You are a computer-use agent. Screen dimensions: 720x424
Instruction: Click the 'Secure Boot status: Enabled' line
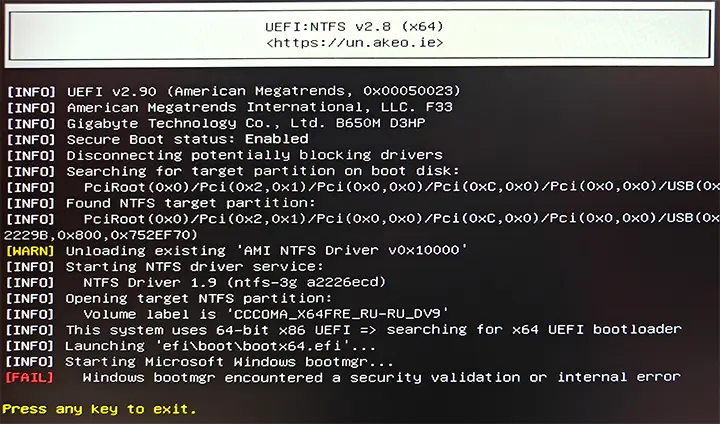[187, 139]
